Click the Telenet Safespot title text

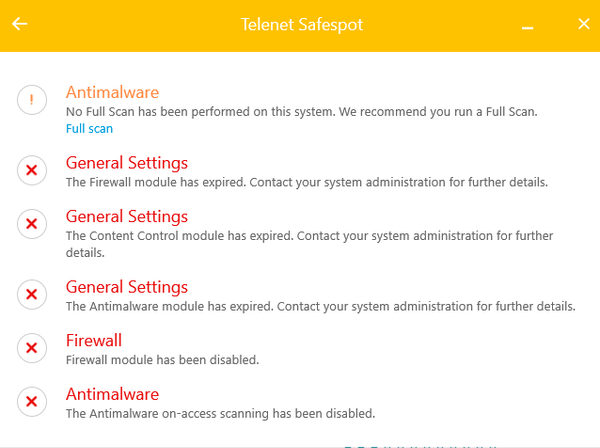299,23
